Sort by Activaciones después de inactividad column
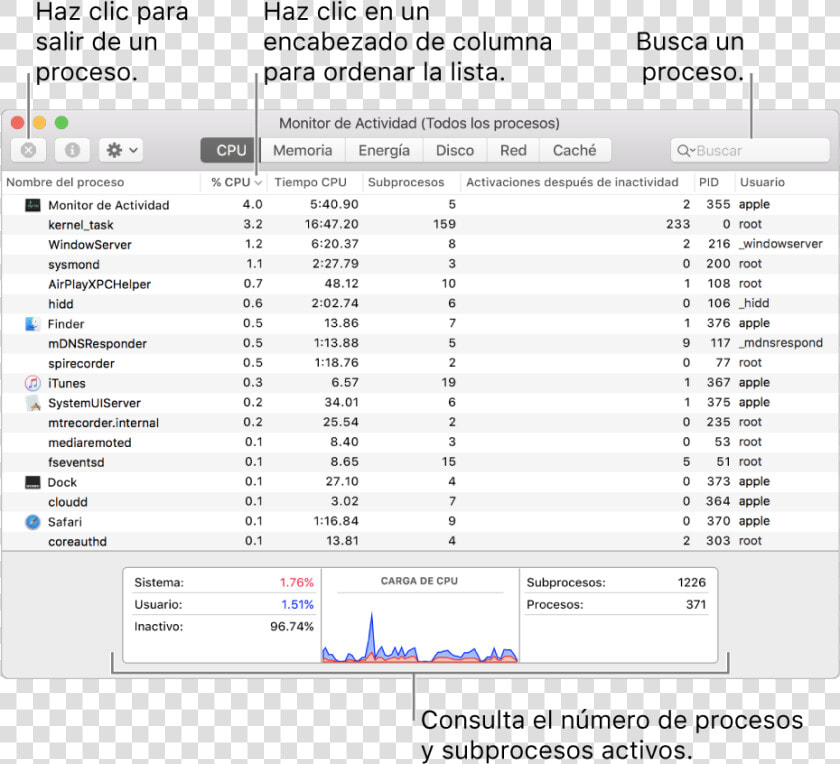This screenshot has height=764, width=840. click(x=577, y=182)
